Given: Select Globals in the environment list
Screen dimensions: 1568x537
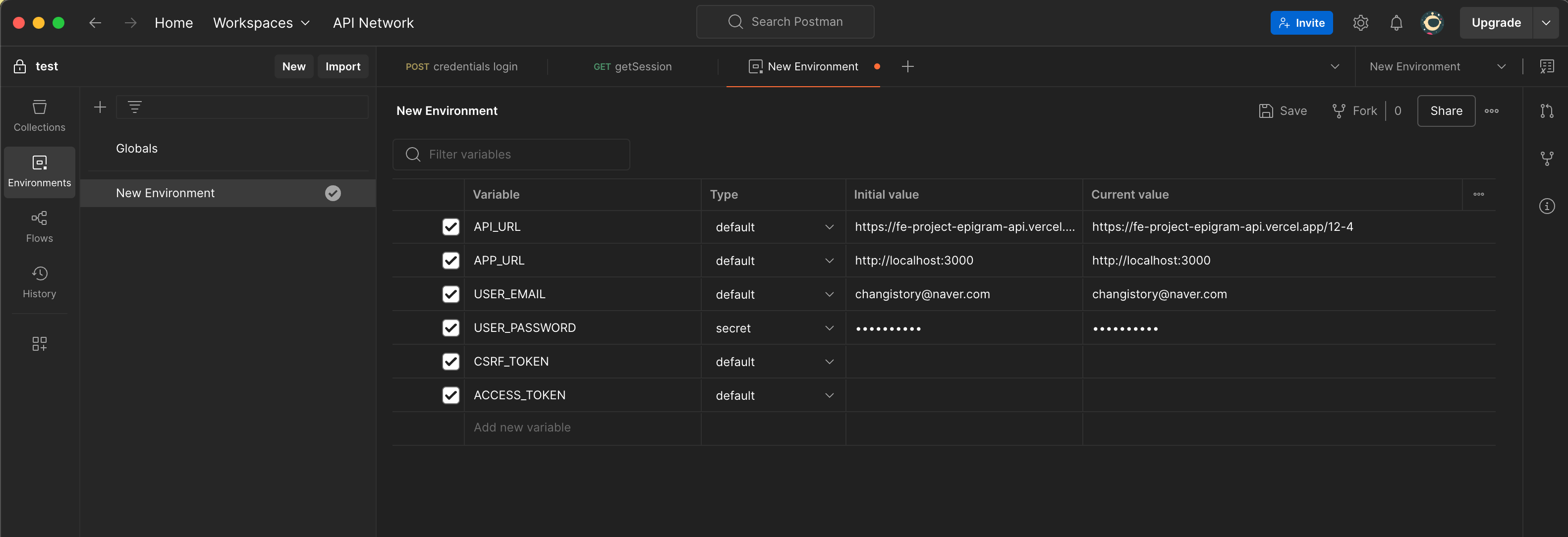Looking at the screenshot, I should click(136, 149).
